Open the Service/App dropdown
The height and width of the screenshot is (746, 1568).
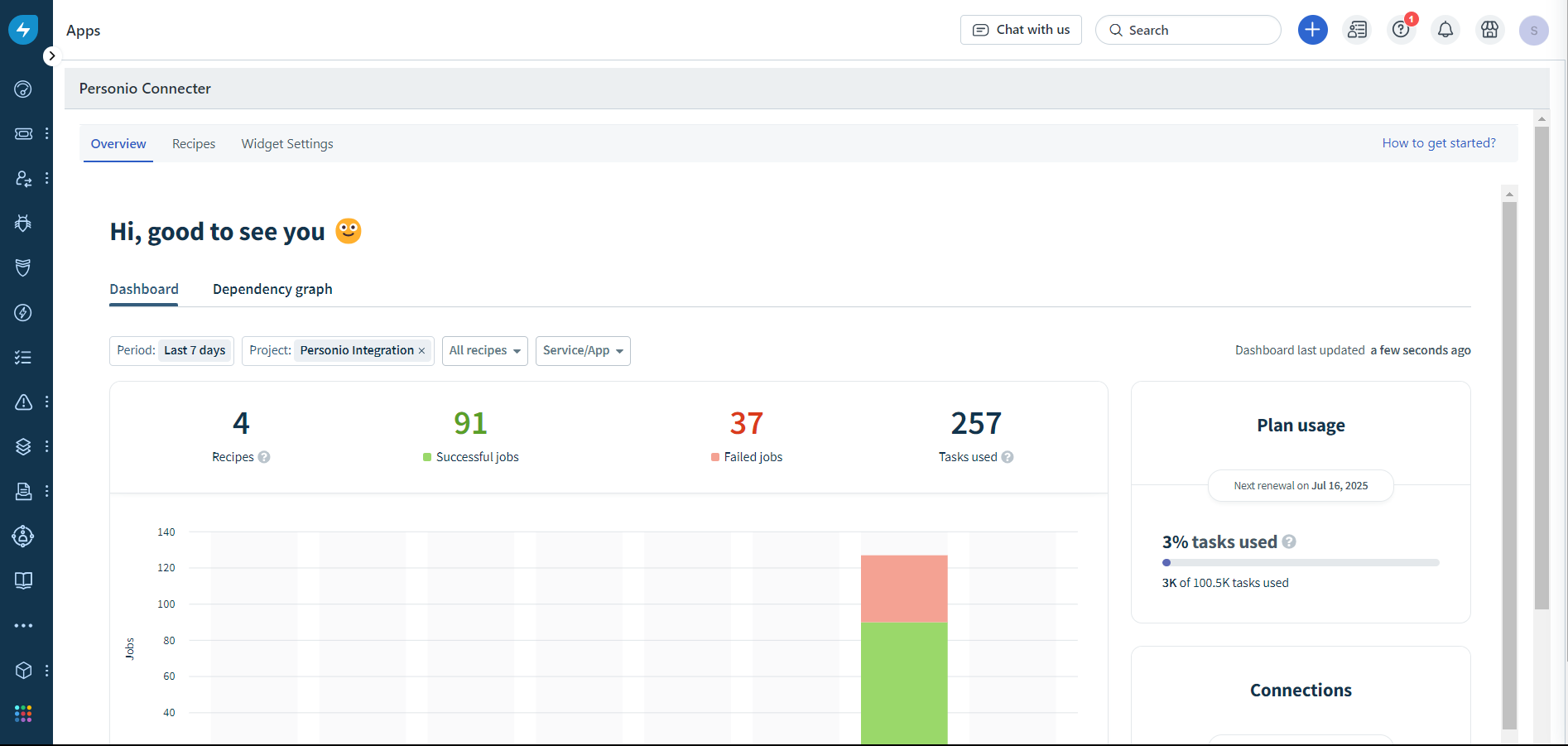pos(583,350)
